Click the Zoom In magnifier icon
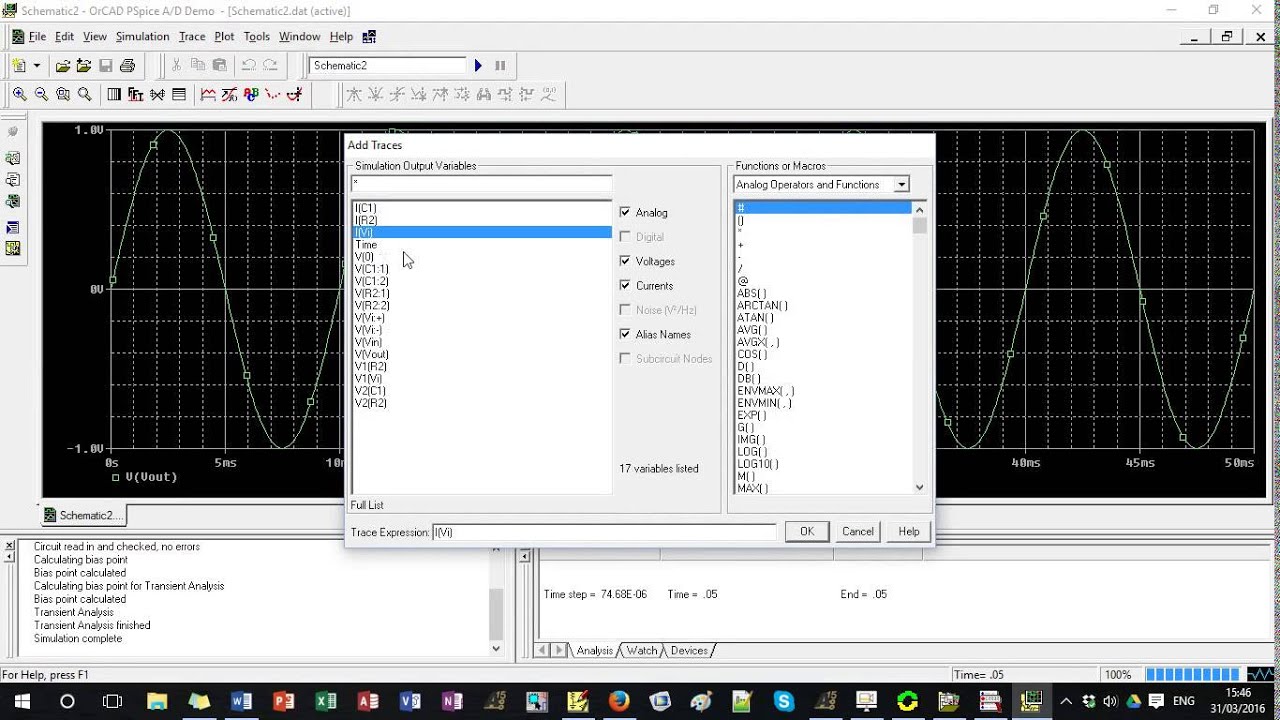The width and height of the screenshot is (1280, 720). 20,95
